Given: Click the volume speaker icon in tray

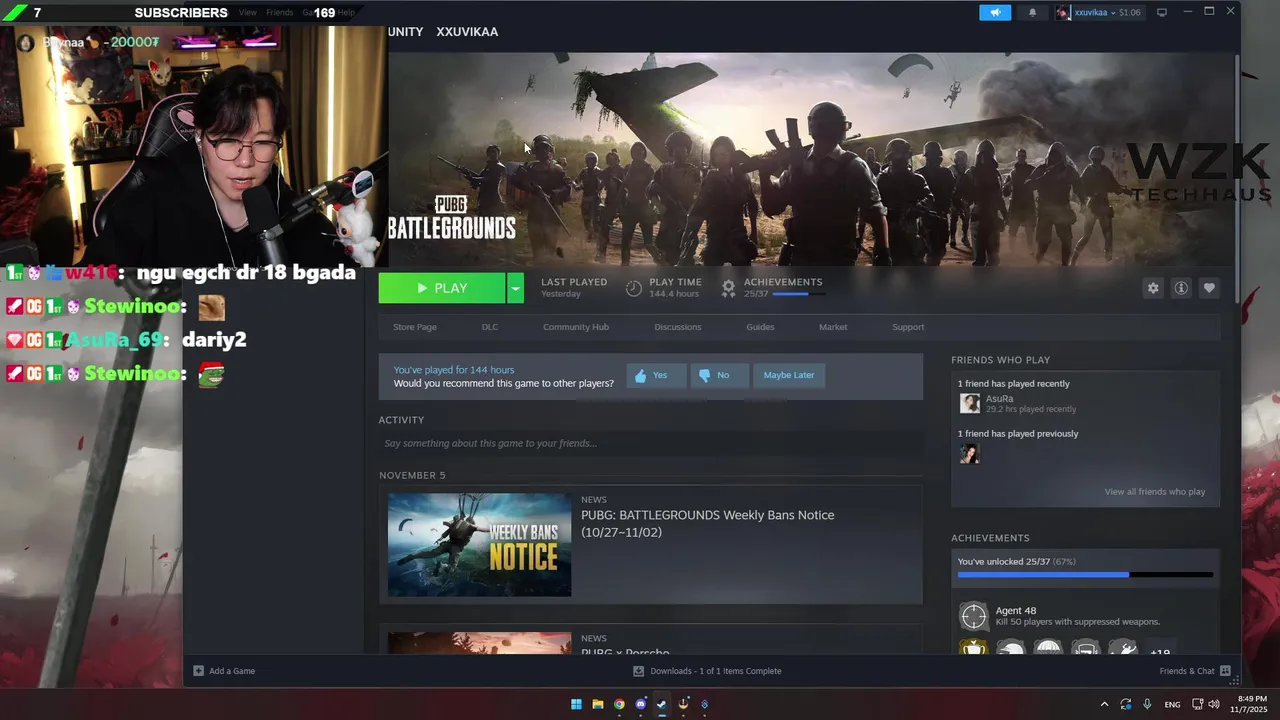Looking at the screenshot, I should pyautogui.click(x=1214, y=704).
